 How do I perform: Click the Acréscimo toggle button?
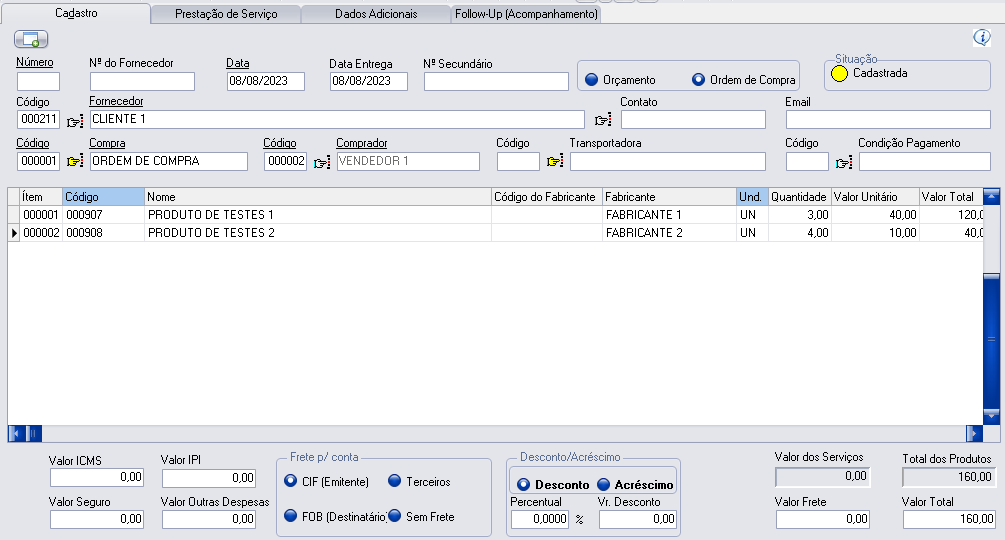(635, 484)
